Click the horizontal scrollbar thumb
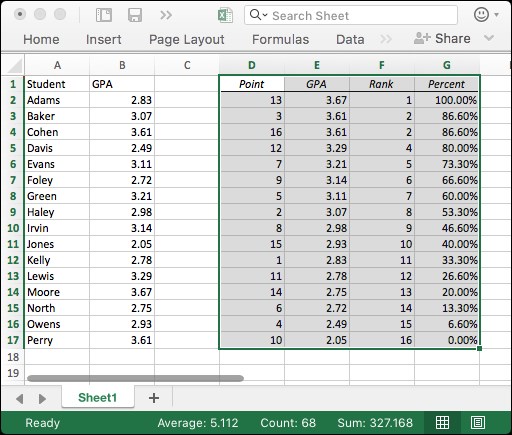This screenshot has width=512, height=435. tap(135, 378)
